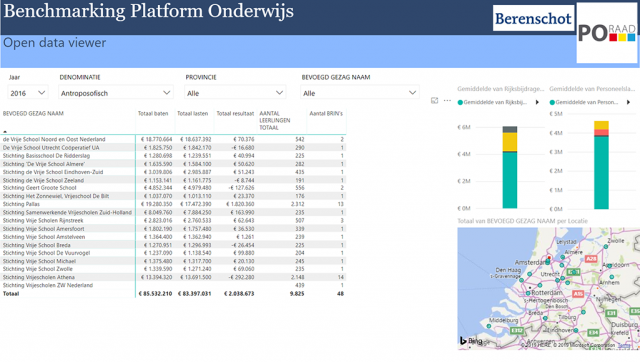Select row 'De Vrije School Utrecht Coöperatief UA'
This screenshot has width=640, height=362.
(x=173, y=147)
